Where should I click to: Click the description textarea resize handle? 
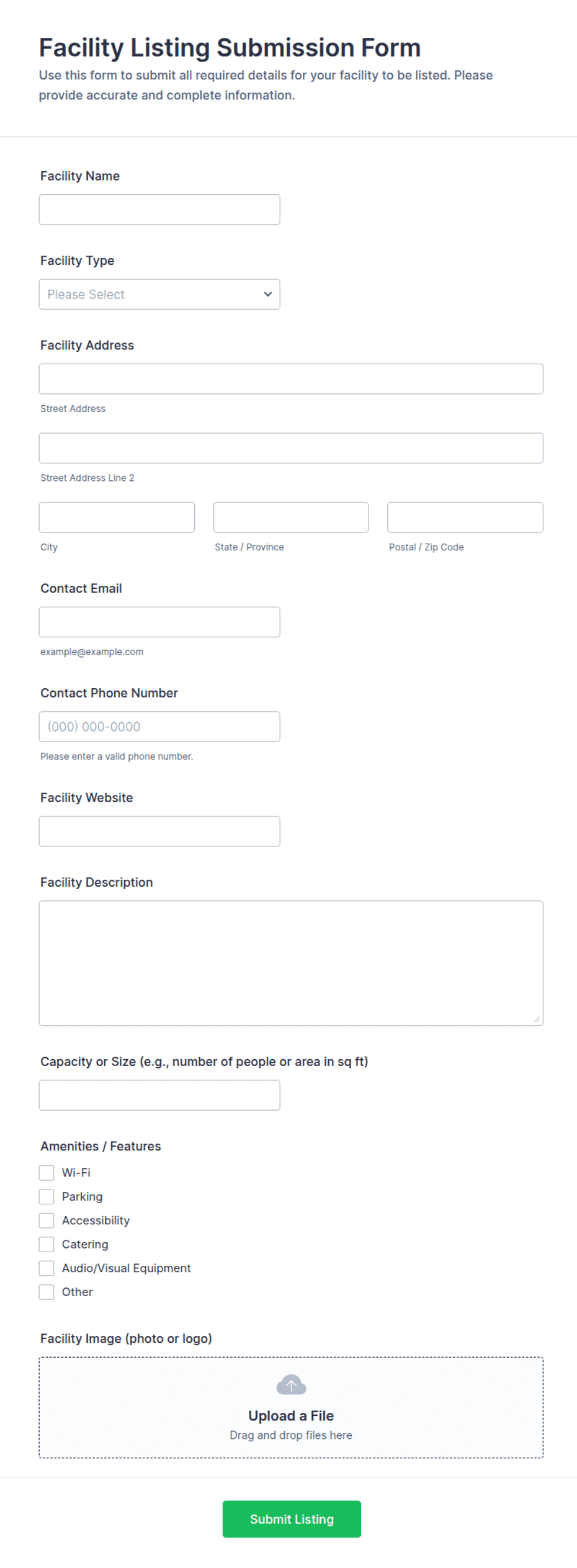click(537, 1019)
